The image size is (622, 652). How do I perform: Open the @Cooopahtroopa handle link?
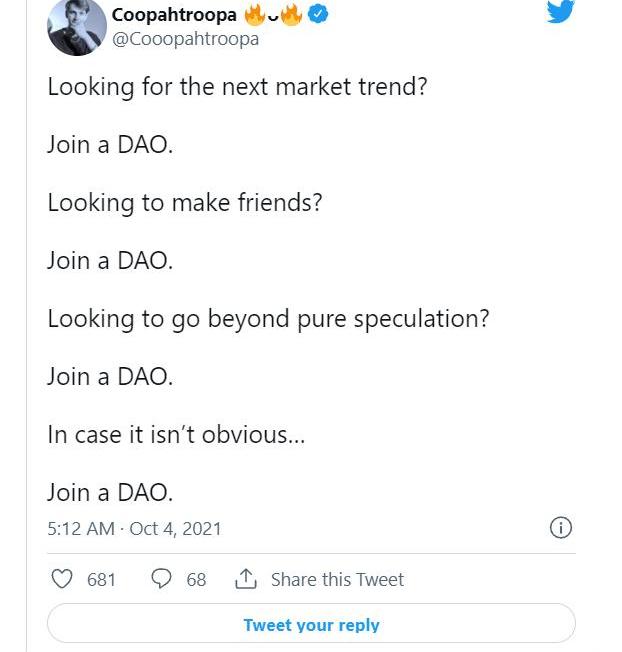coord(185,39)
